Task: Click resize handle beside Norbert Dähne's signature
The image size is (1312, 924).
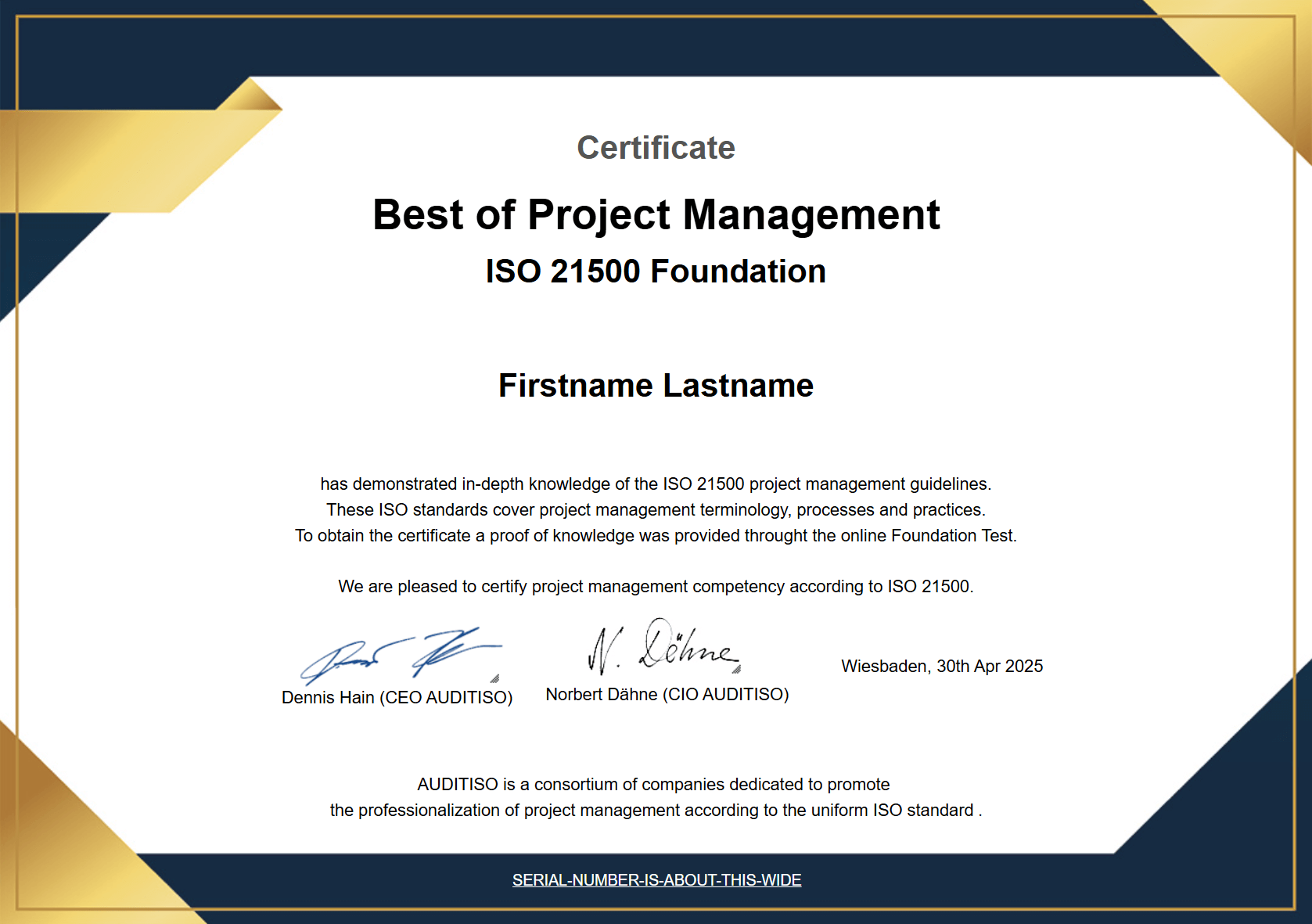Action: (736, 669)
